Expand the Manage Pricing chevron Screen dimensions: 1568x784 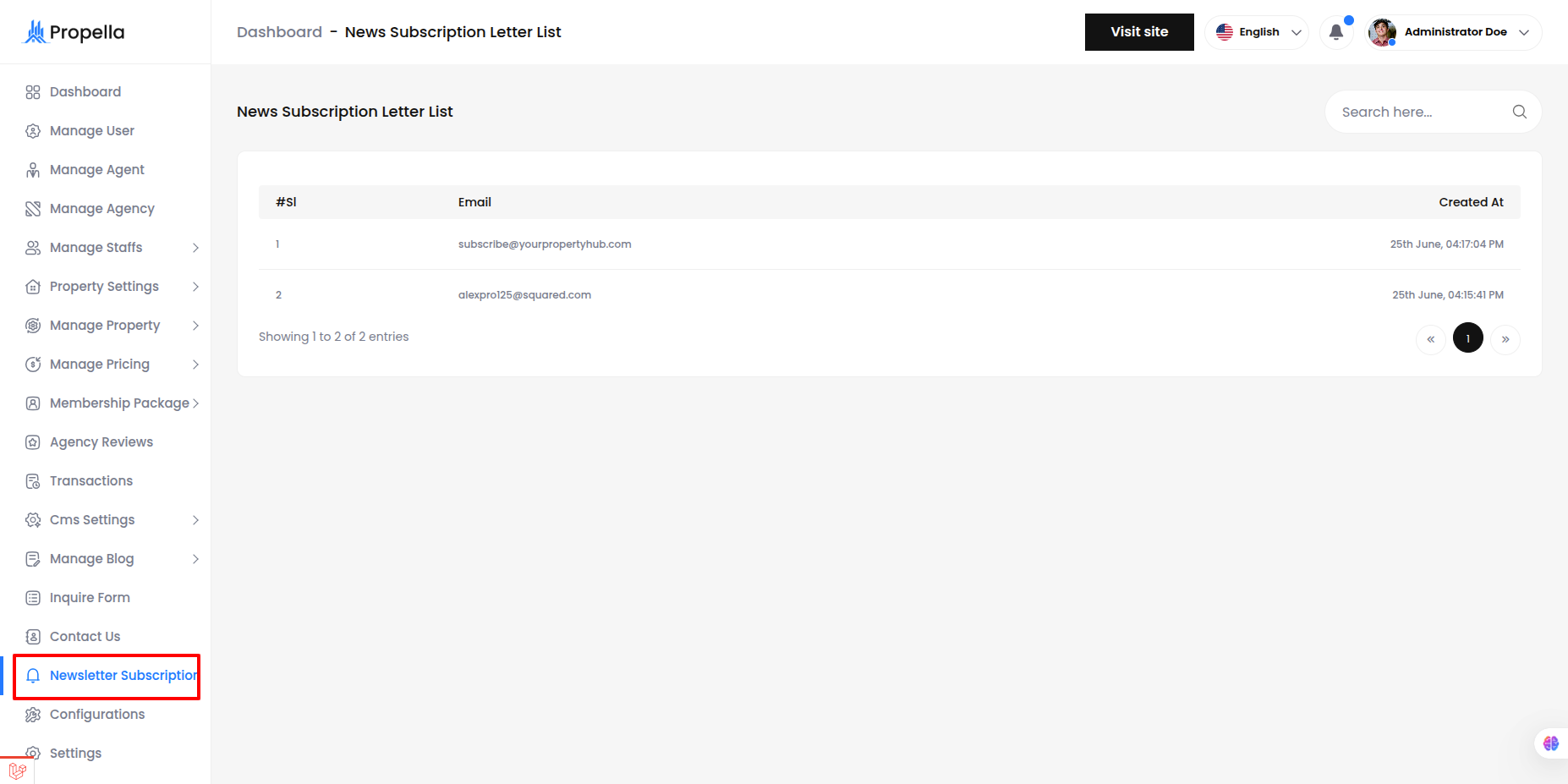click(195, 365)
